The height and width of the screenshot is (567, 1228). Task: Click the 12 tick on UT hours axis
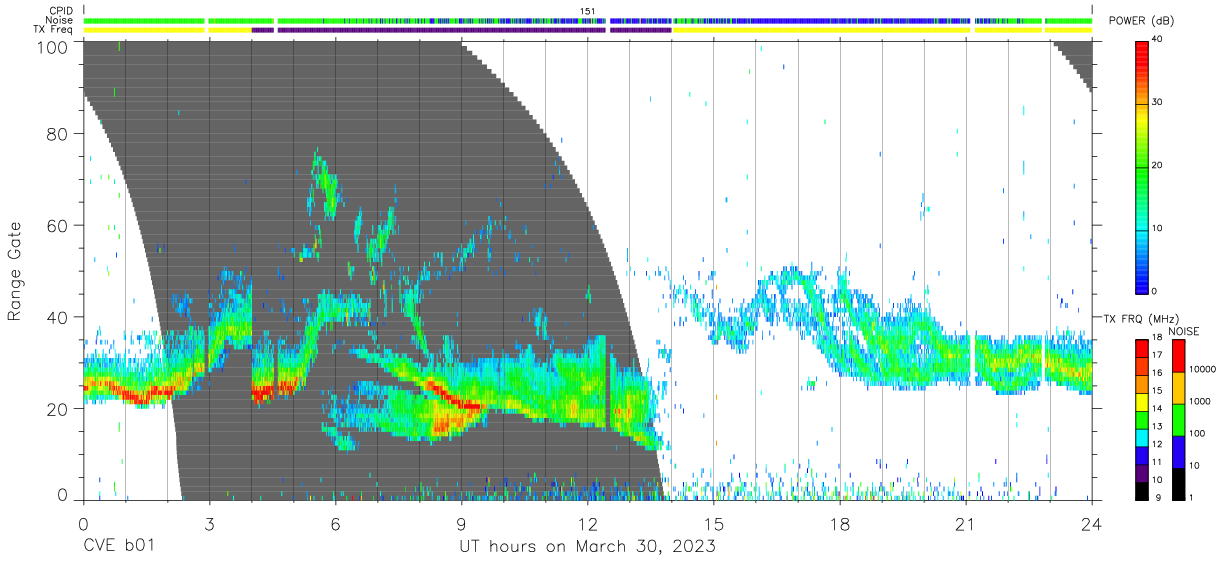coord(588,523)
